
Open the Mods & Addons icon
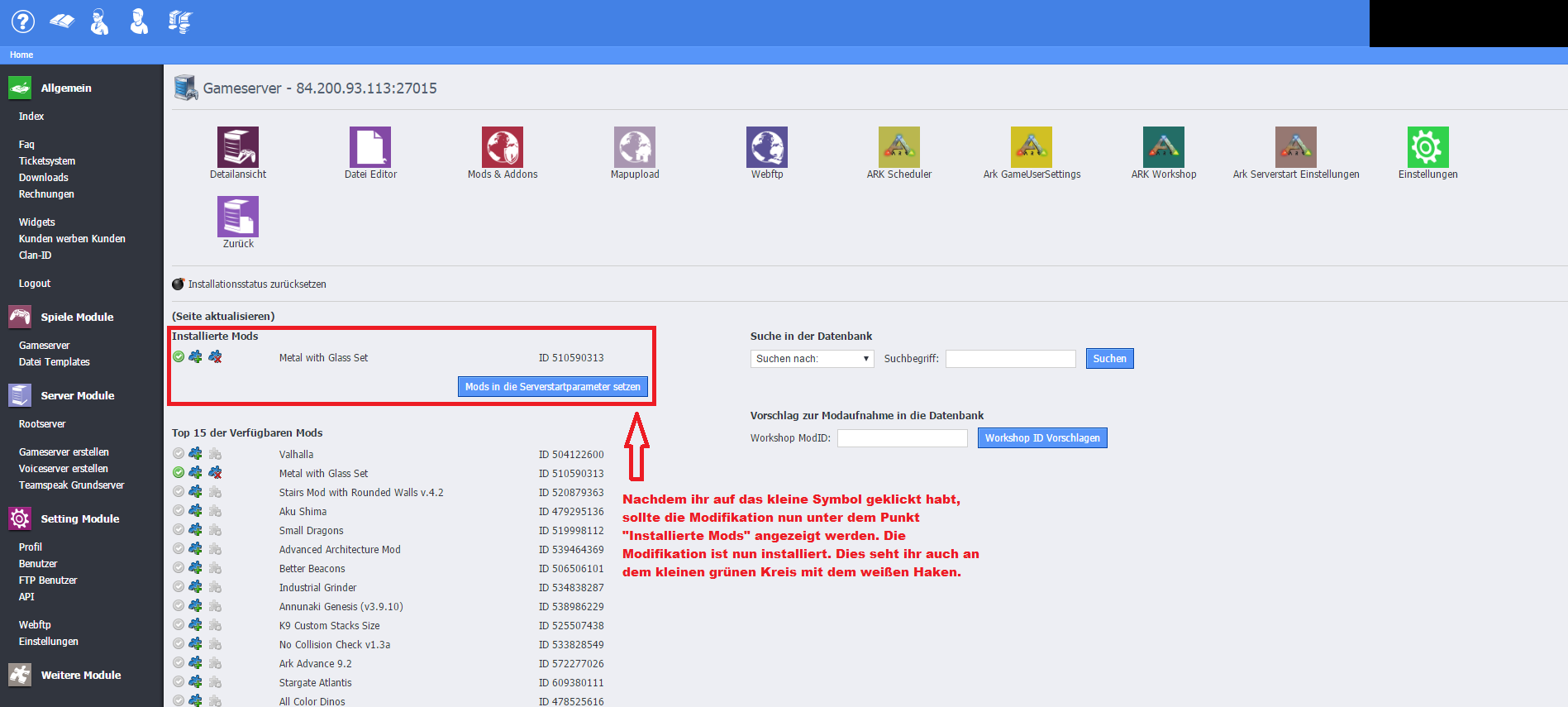[x=502, y=147]
